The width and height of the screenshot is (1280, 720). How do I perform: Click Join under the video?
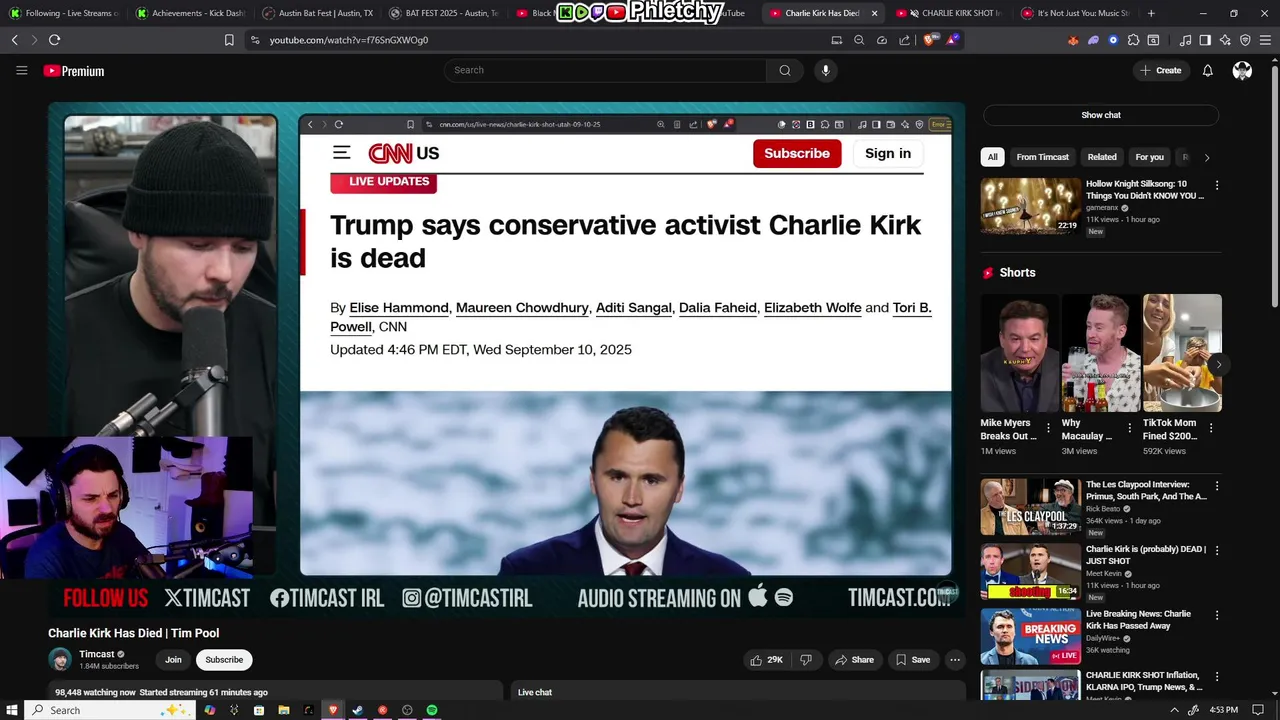coord(173,660)
